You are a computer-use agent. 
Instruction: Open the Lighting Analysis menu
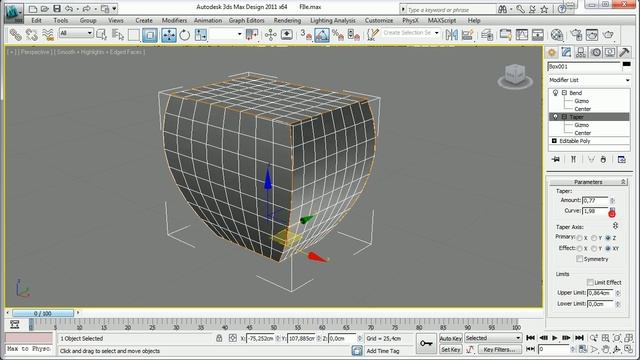tap(333, 20)
